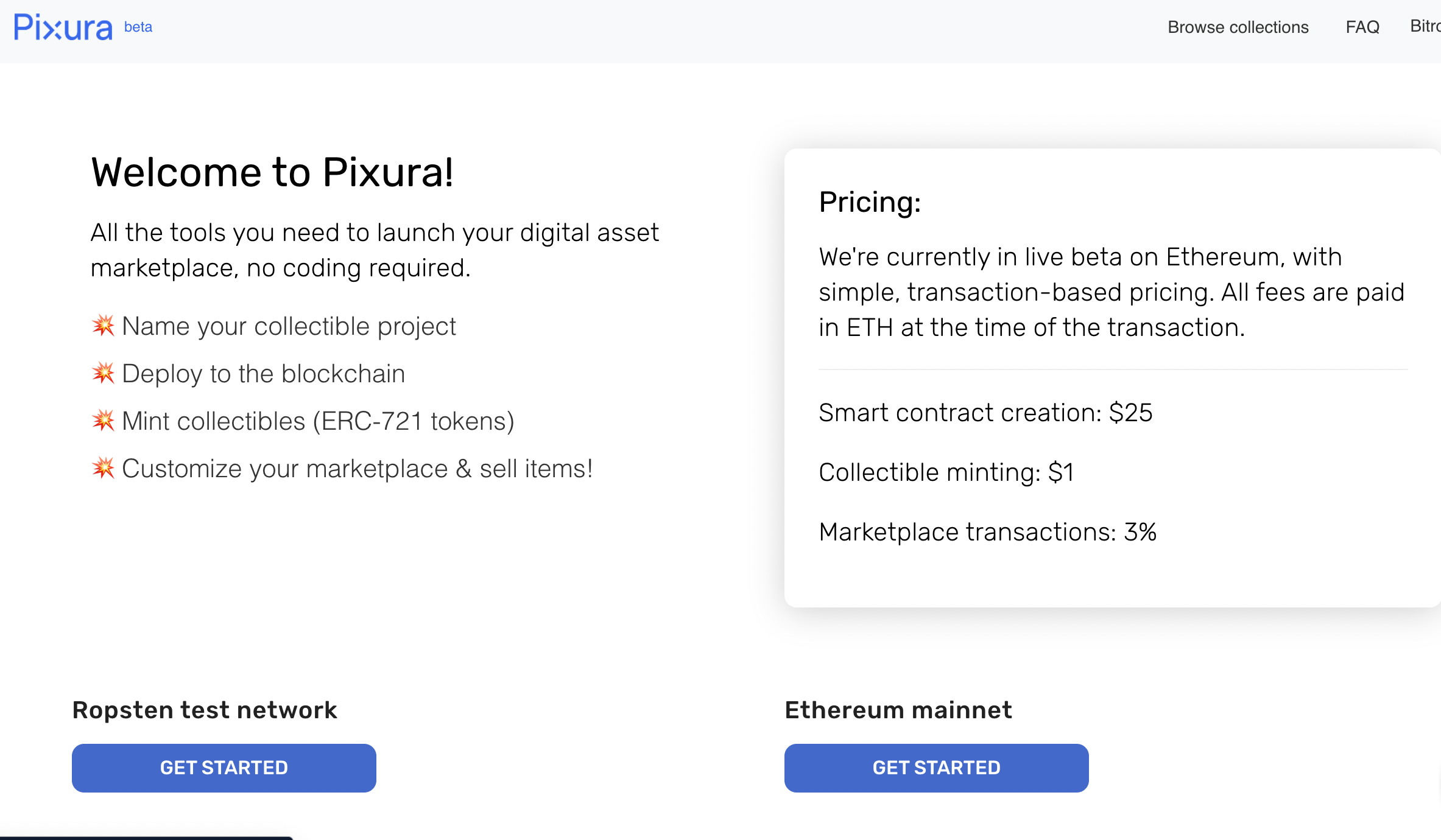Click Get Started under Ethereum mainnet
This screenshot has width=1441, height=840.
point(937,768)
